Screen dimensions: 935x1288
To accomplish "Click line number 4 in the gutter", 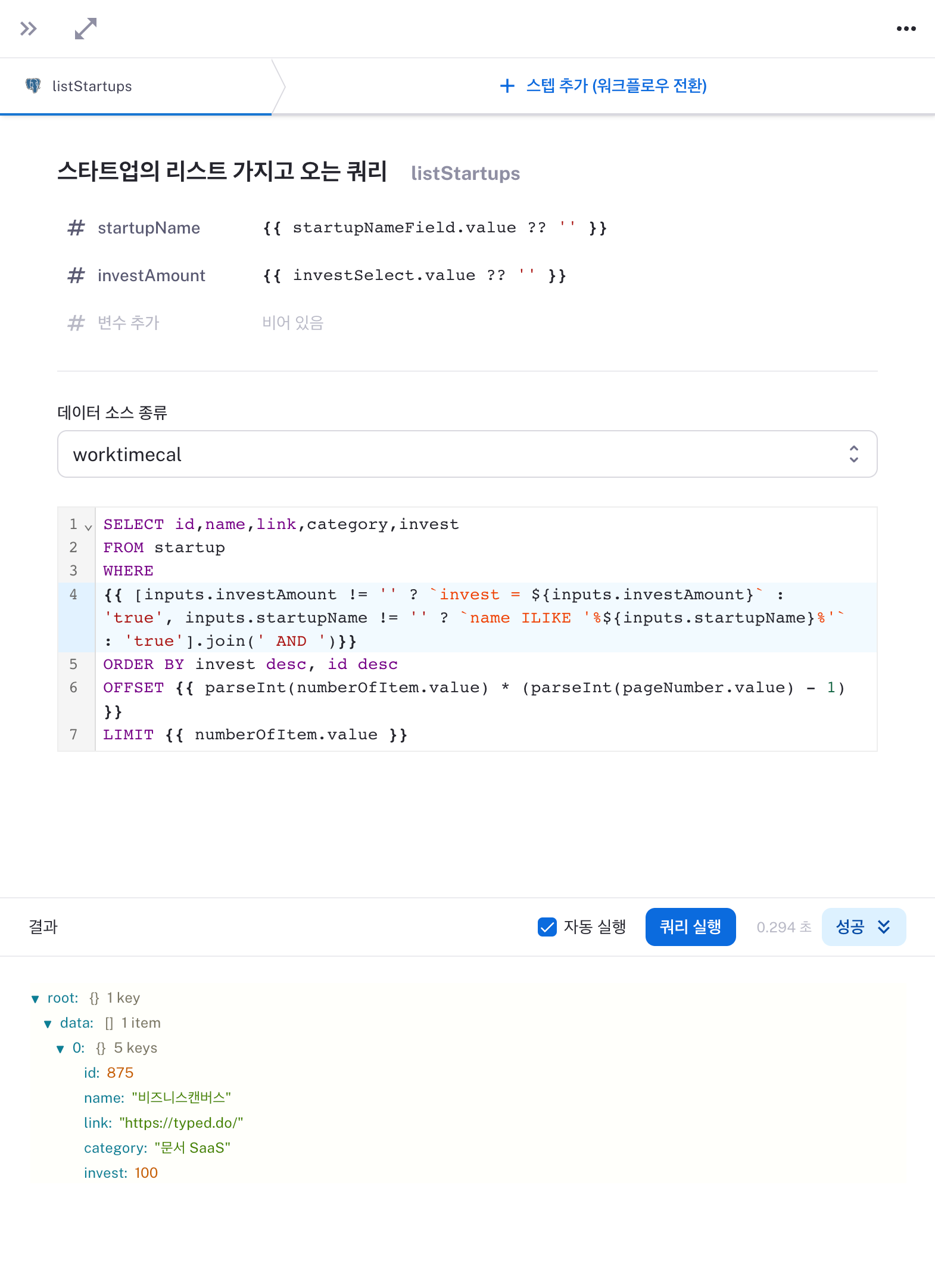I will [73, 594].
